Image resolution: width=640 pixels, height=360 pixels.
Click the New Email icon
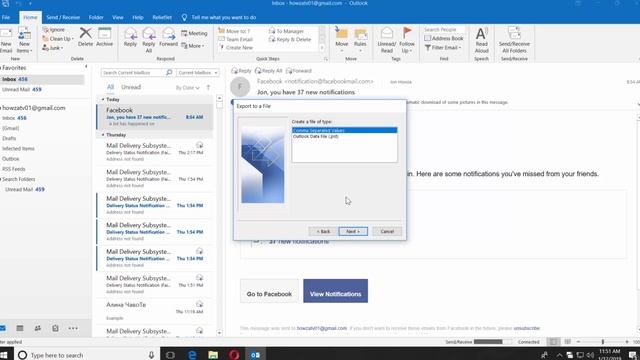[6, 40]
